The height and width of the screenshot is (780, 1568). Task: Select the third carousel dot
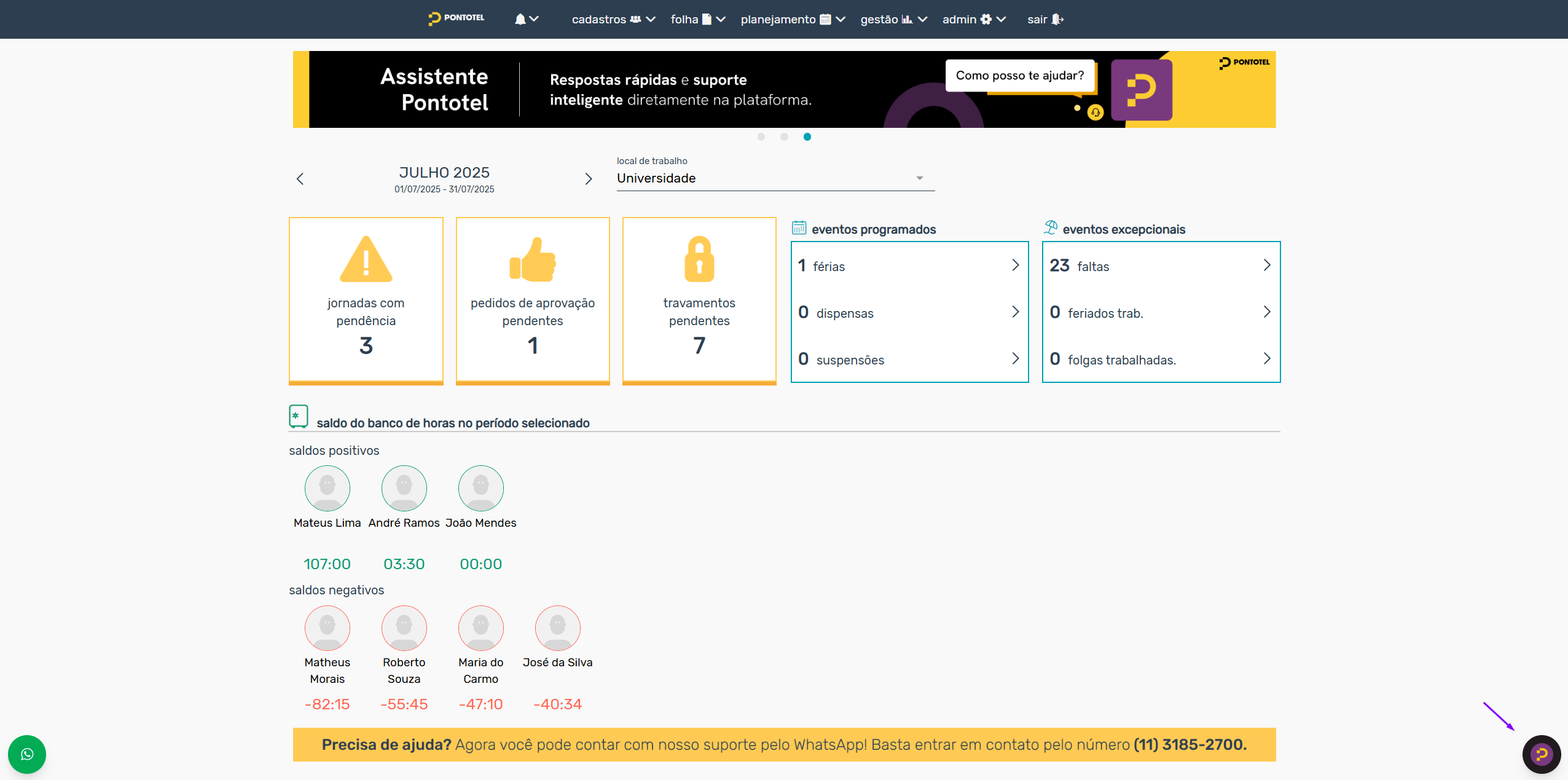click(x=807, y=136)
